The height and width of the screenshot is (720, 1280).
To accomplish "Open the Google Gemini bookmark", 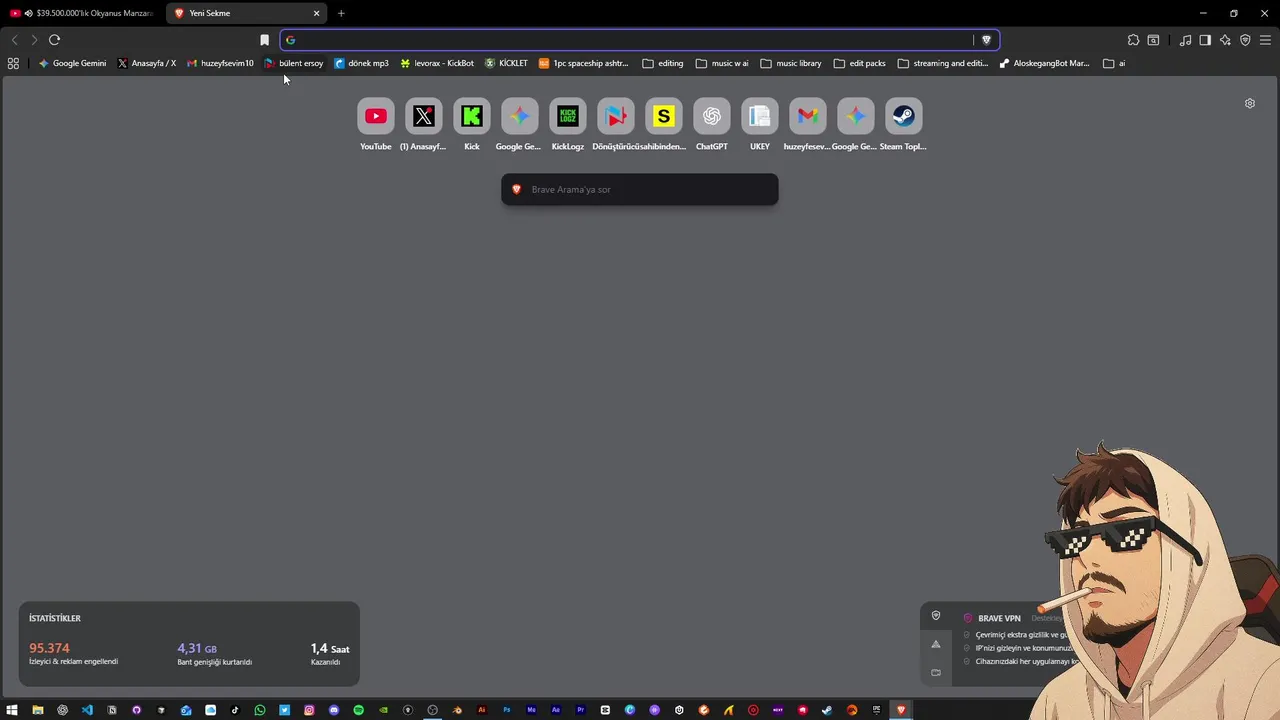I will coord(72,63).
